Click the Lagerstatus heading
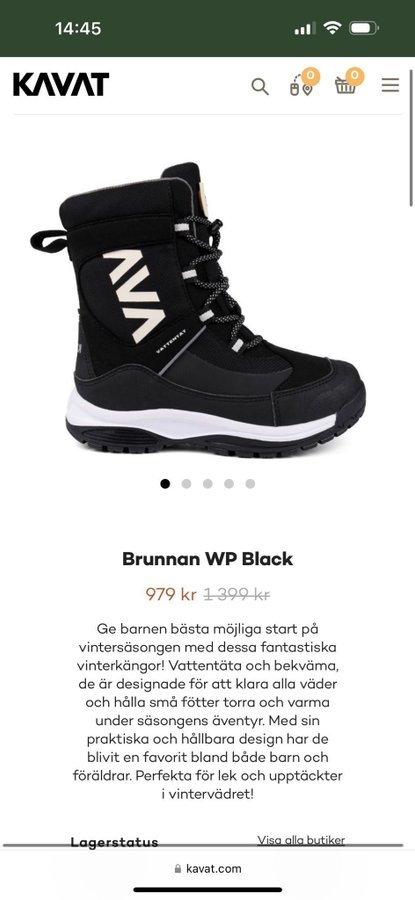Screen dimensions: 415x900 (x=114, y=842)
